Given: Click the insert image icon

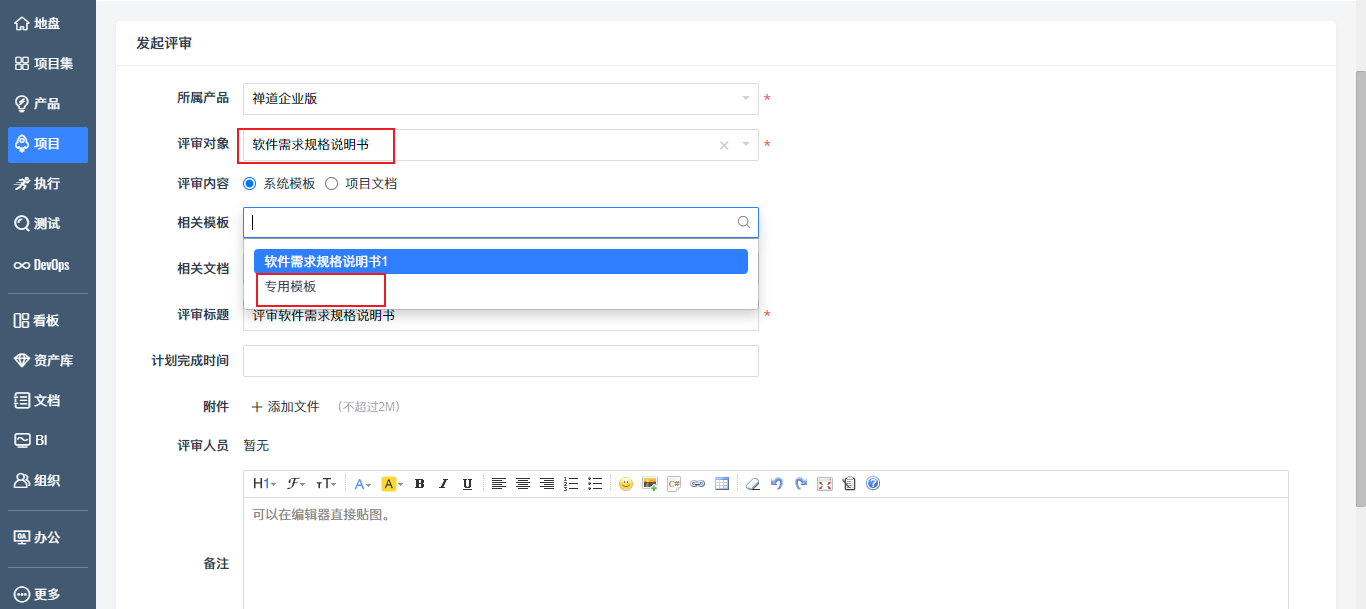Looking at the screenshot, I should click(650, 484).
